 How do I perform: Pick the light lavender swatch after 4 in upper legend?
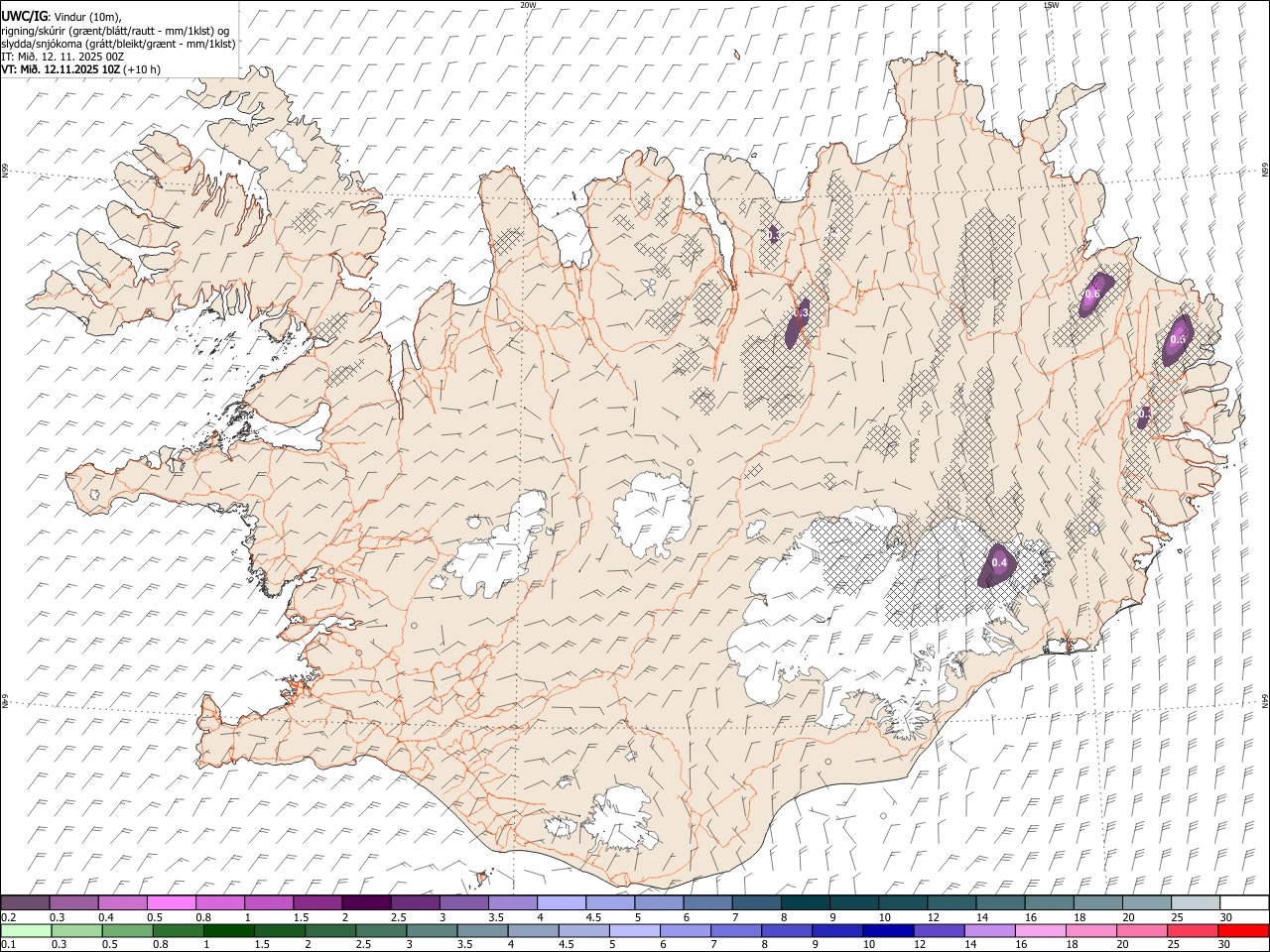[x=561, y=903]
